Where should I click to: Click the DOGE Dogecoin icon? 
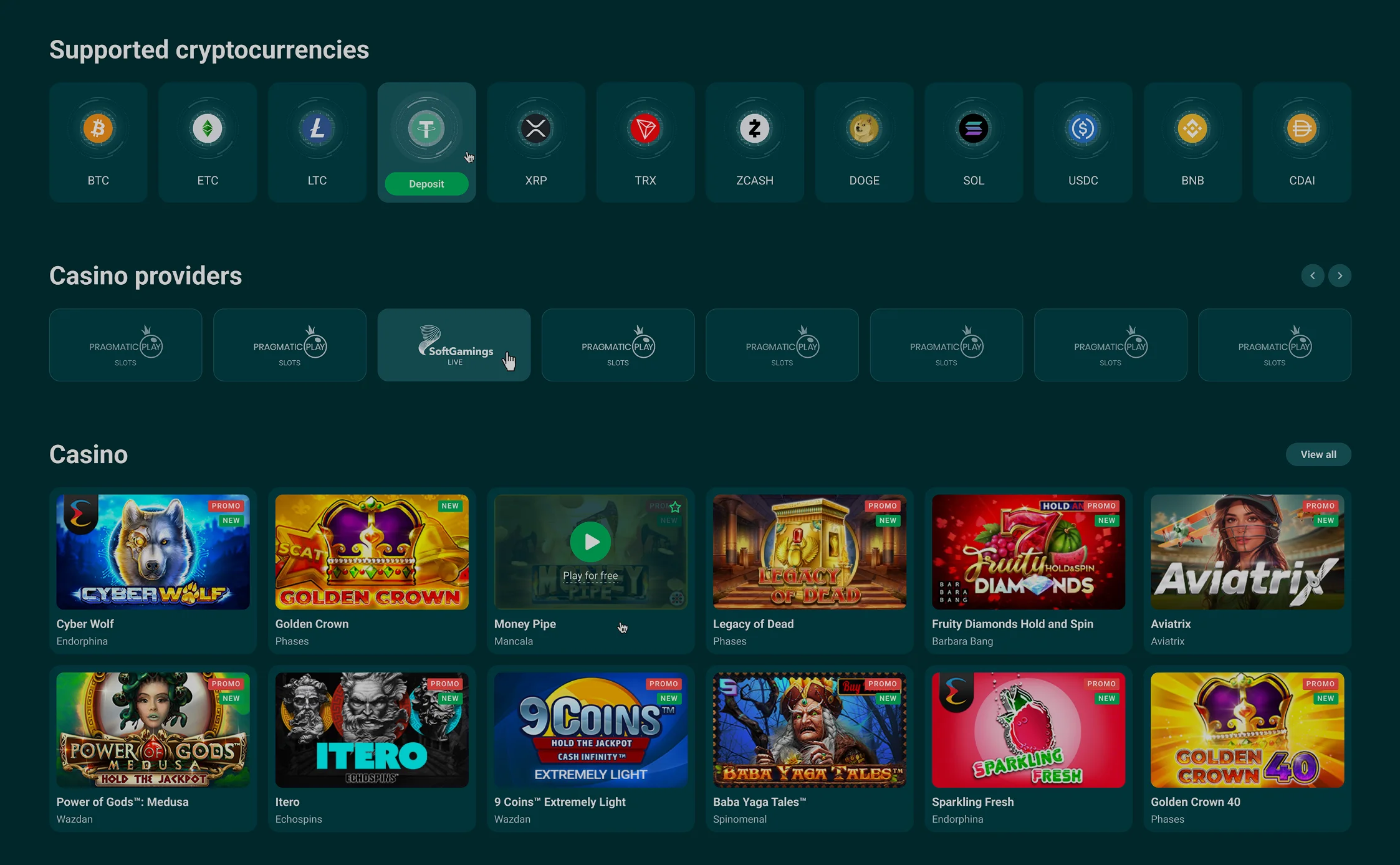coord(864,129)
